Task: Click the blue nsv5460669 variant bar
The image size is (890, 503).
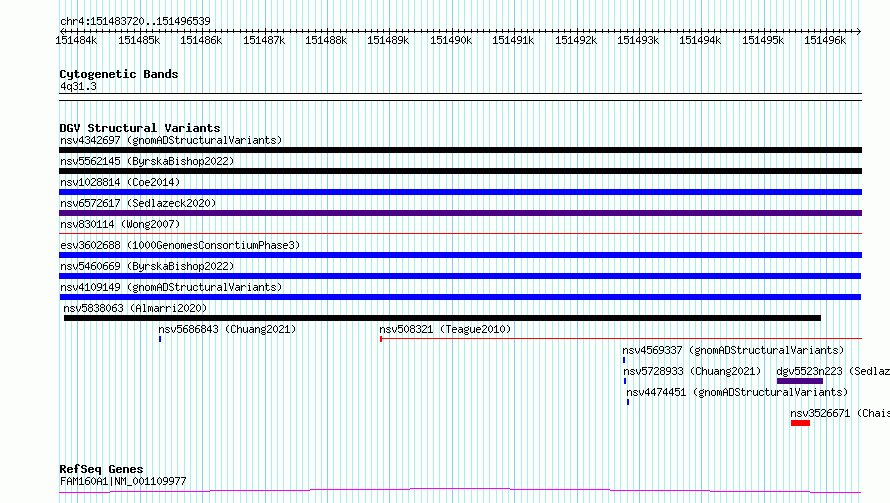Action: [x=460, y=276]
